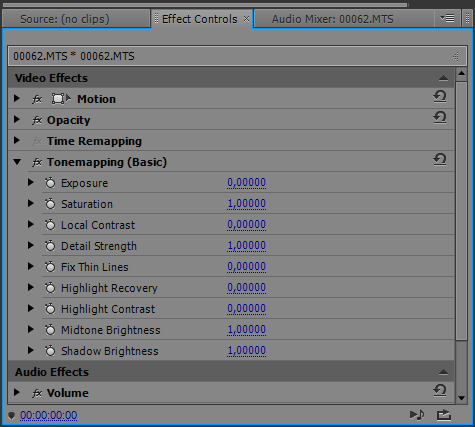This screenshot has height=427, width=475.
Task: Reset the Volume audio effect
Action: pyautogui.click(x=440, y=391)
